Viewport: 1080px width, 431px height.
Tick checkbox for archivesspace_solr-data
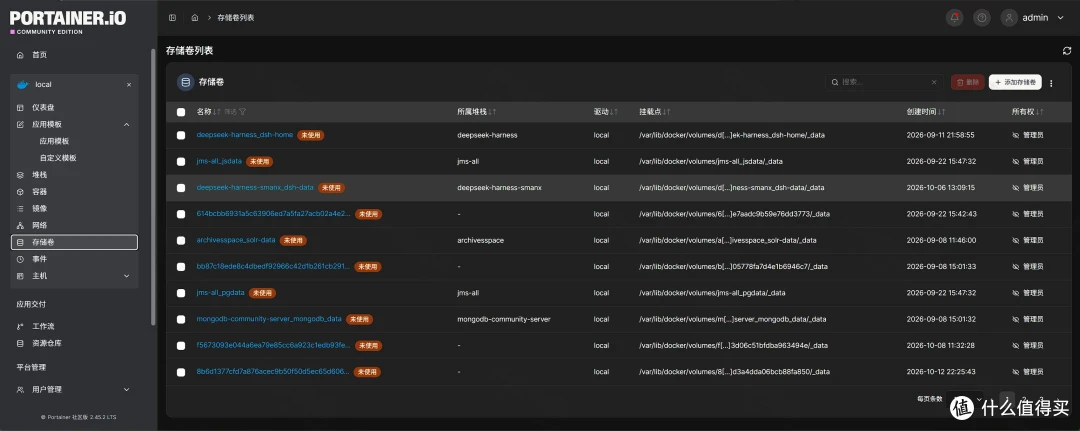pyautogui.click(x=181, y=240)
